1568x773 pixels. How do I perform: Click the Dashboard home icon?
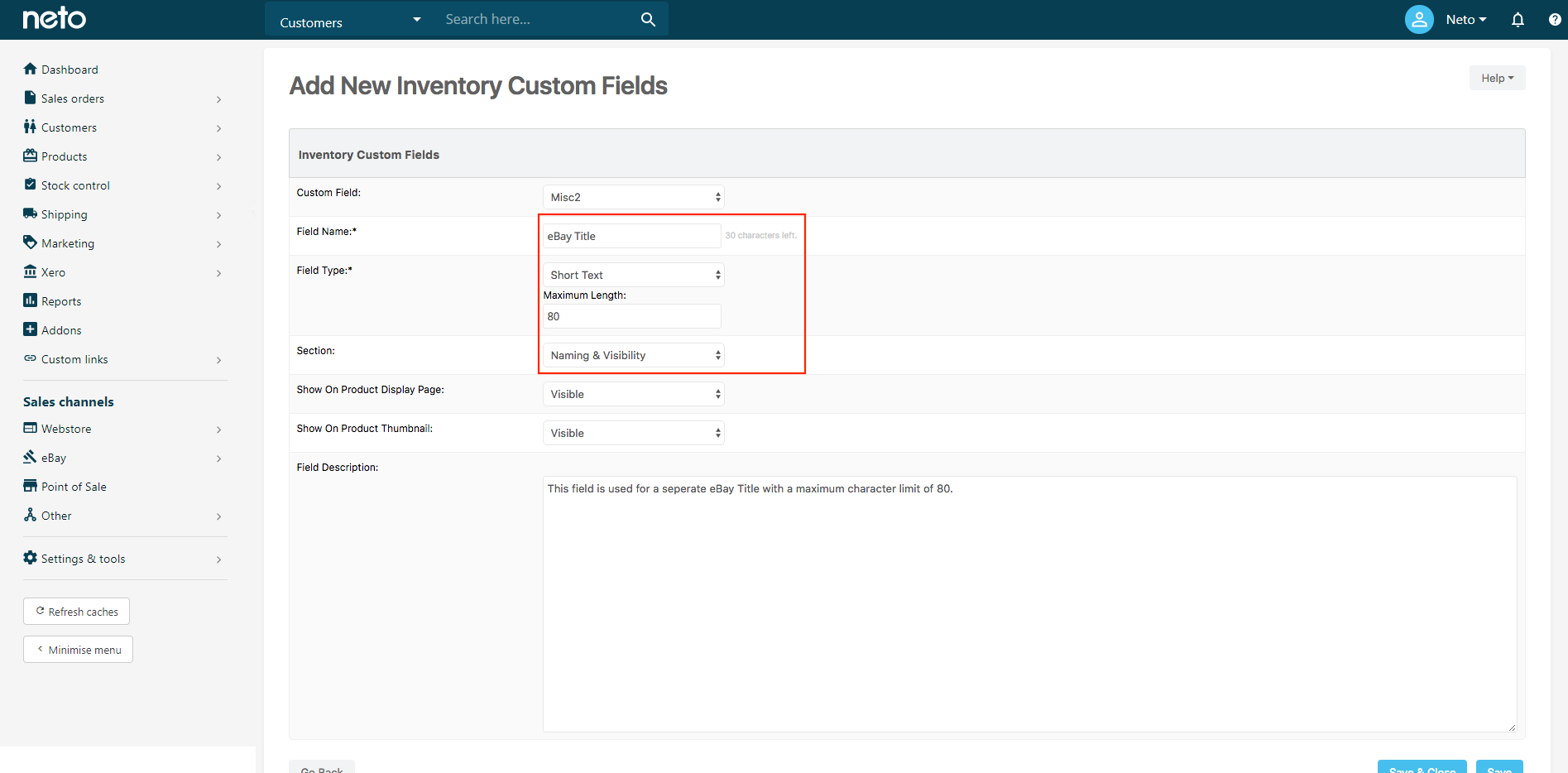(x=31, y=69)
